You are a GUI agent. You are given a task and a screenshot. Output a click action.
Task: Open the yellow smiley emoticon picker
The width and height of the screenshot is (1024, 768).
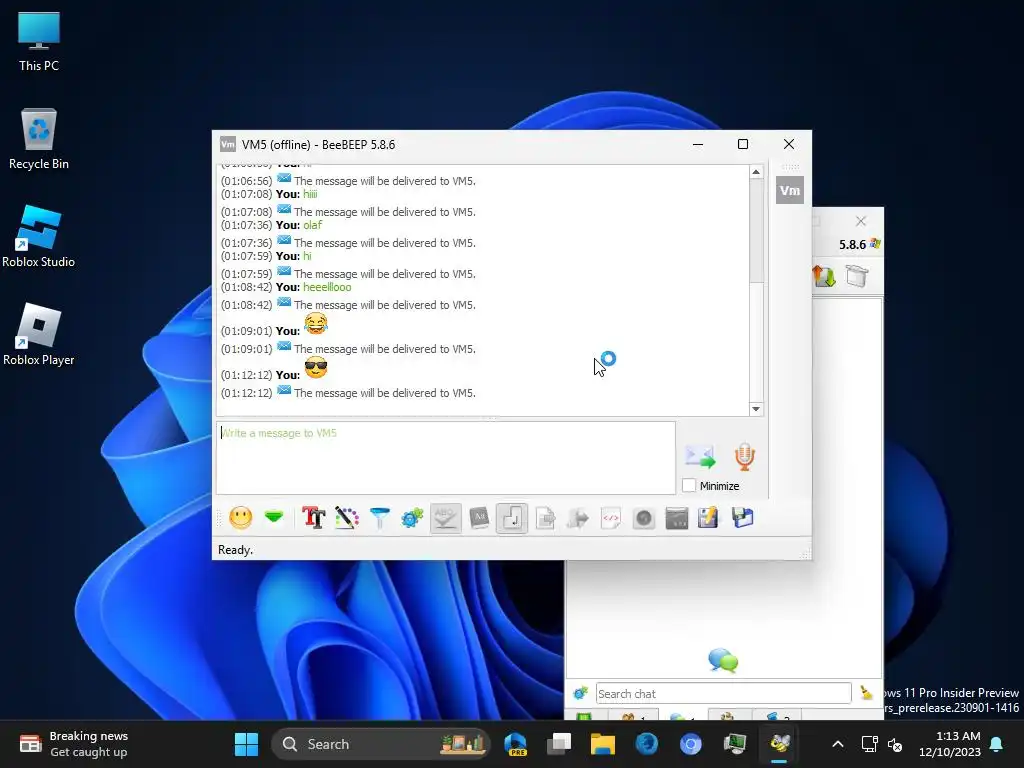point(240,518)
